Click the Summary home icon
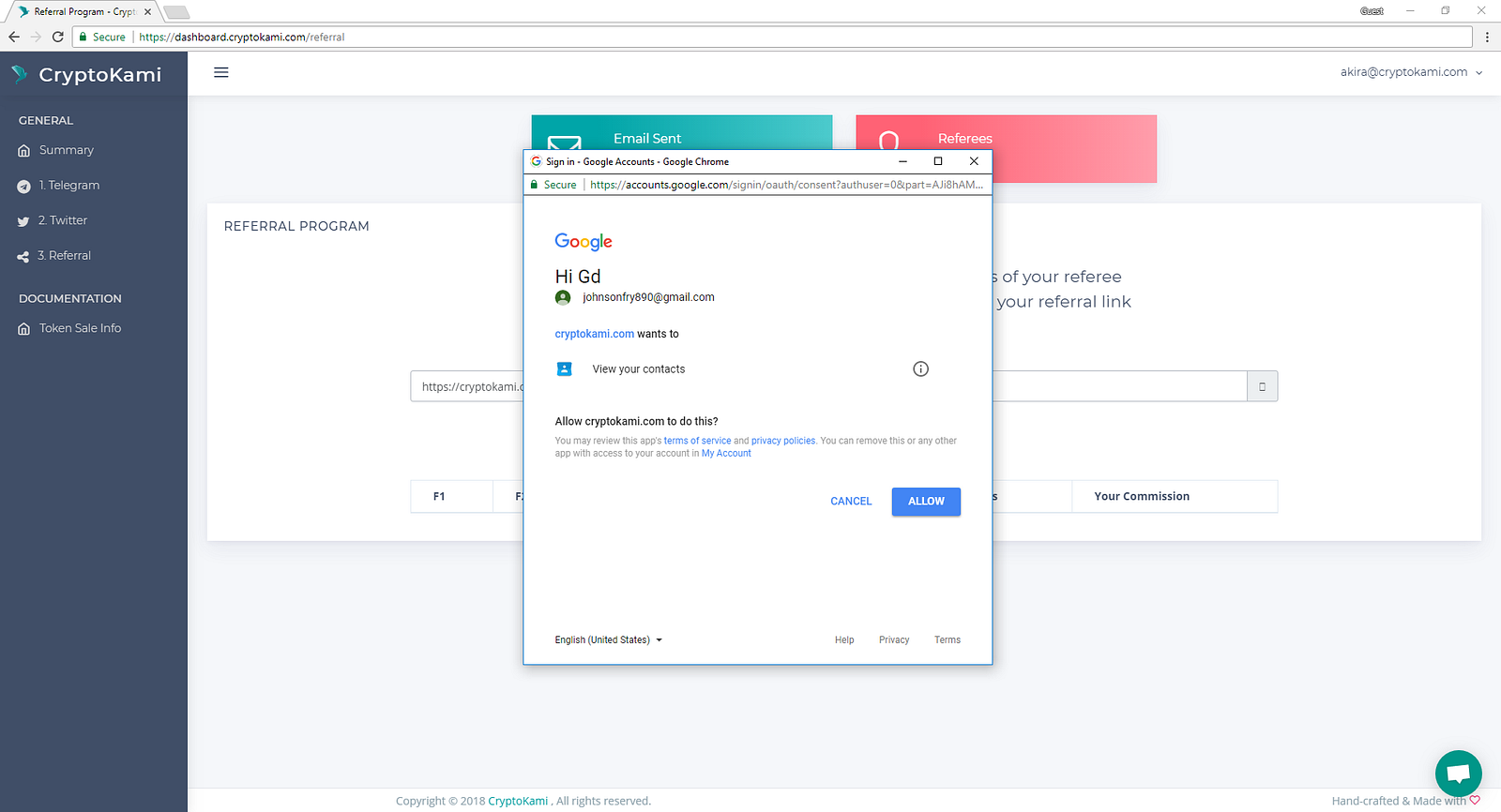Screen dimensions: 1501x812 coord(23,151)
